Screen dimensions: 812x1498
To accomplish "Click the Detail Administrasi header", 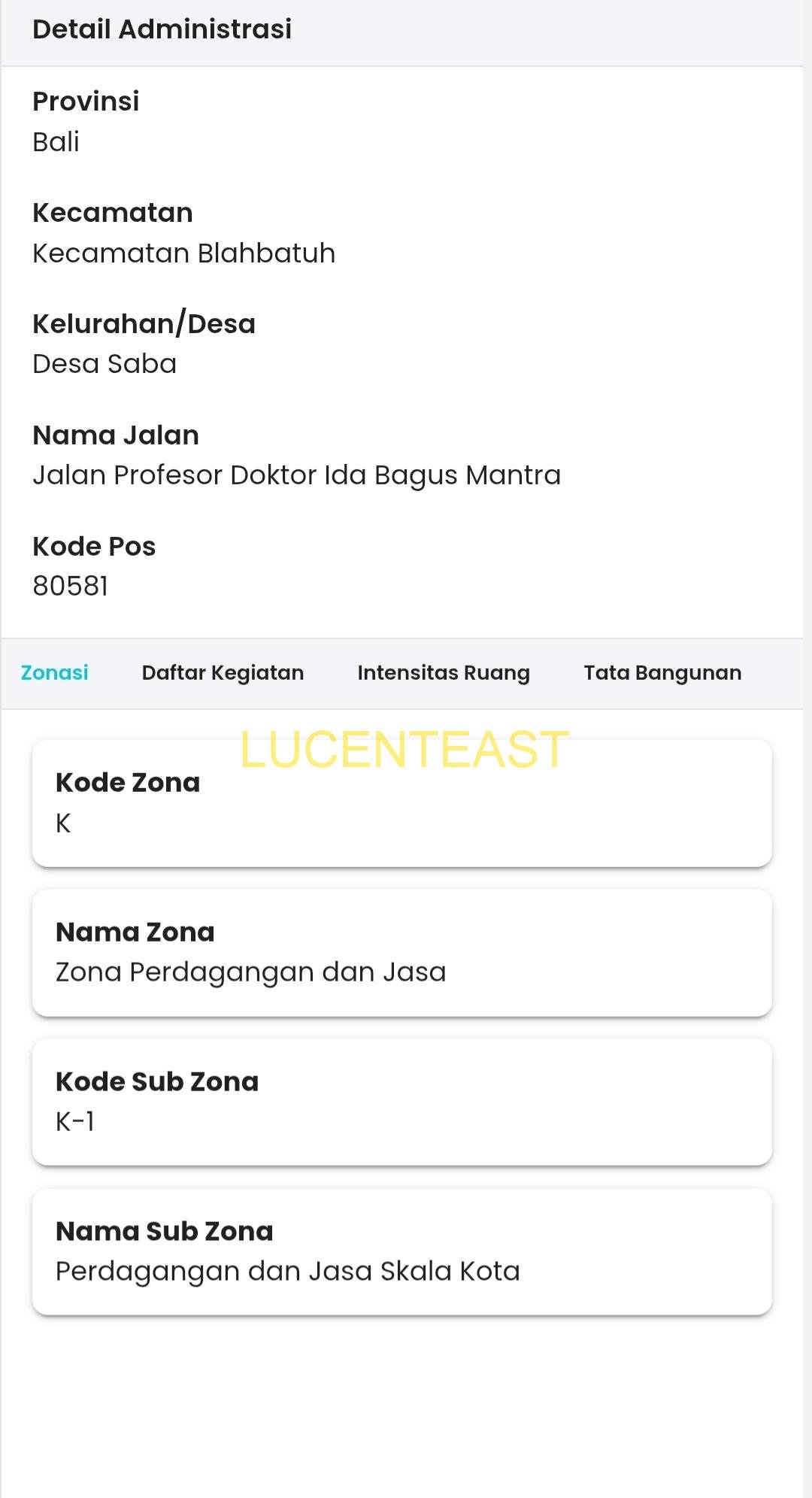I will [162, 29].
